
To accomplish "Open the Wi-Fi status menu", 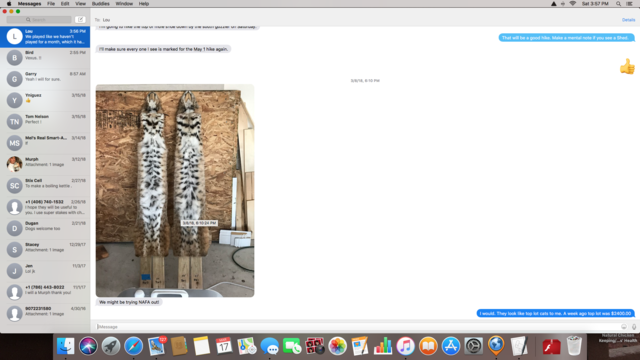I will click(x=573, y=4).
